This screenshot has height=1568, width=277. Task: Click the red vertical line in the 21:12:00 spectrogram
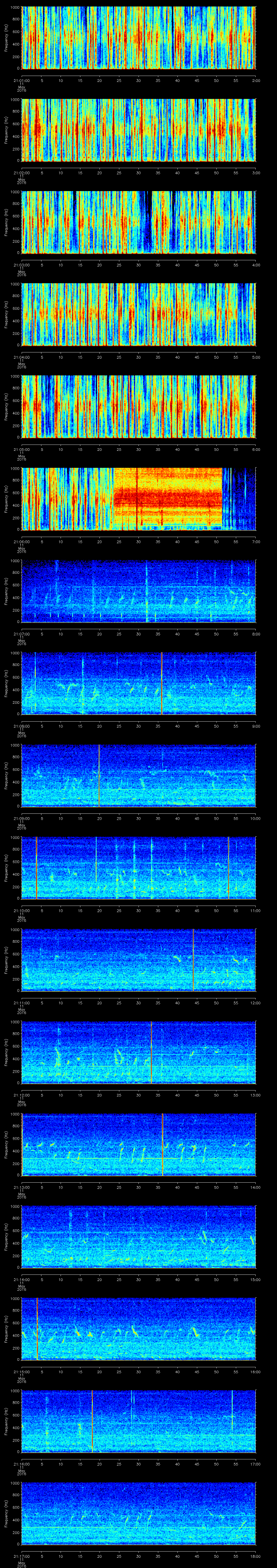[x=151, y=1052]
